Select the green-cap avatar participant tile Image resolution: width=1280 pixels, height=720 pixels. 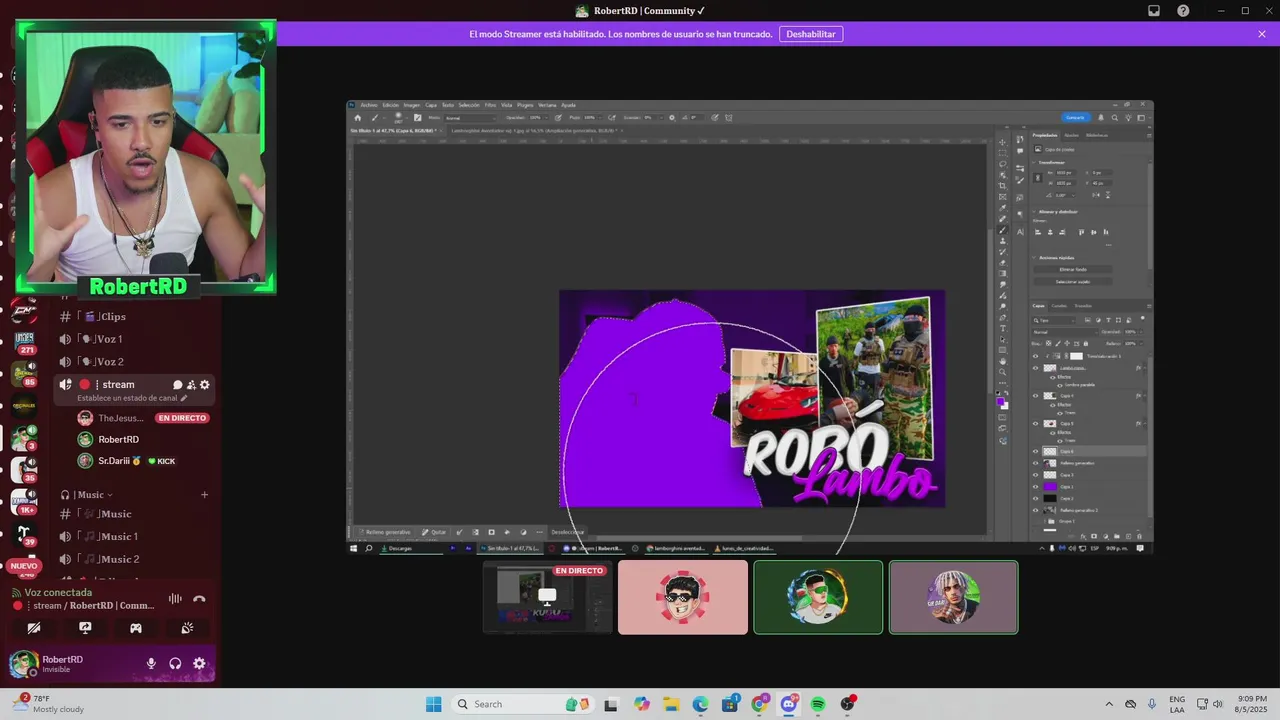[x=818, y=598]
